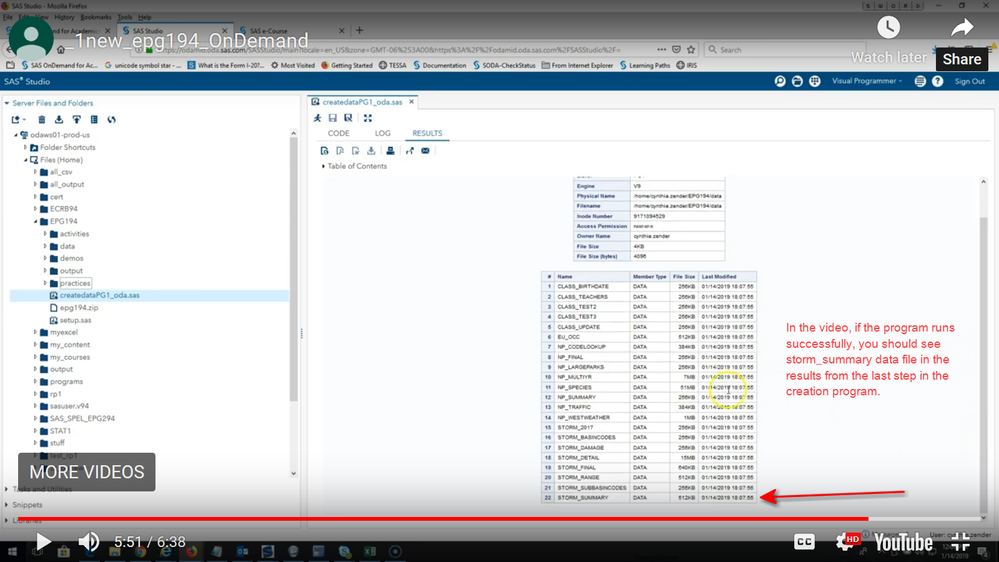Switch to the LOG tab
This screenshot has height=562, width=999.
pyautogui.click(x=382, y=133)
